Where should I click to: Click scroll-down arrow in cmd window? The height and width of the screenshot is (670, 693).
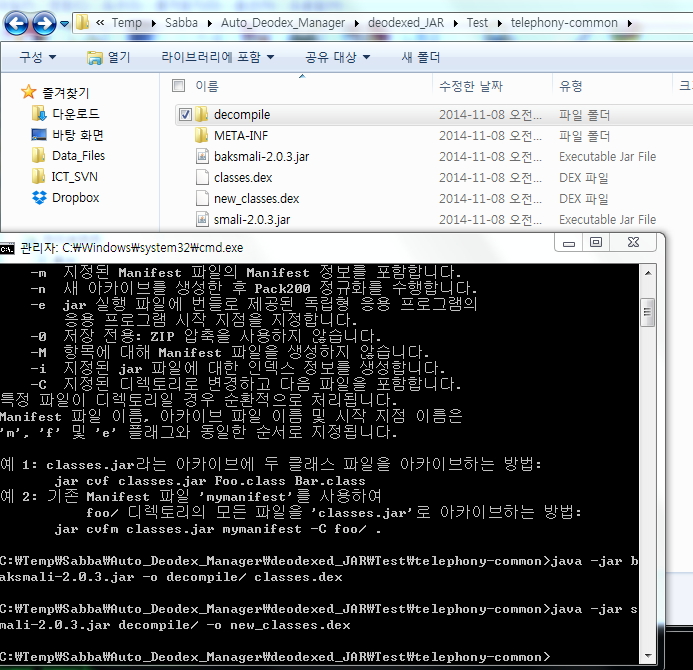point(648,656)
